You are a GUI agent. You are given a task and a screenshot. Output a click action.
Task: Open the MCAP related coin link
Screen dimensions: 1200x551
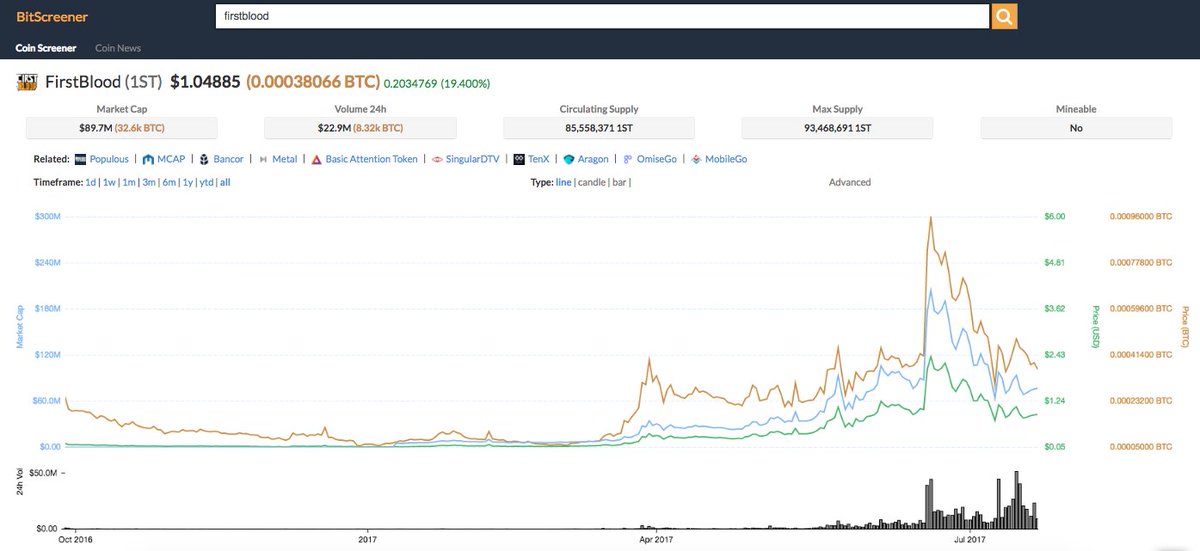point(171,159)
